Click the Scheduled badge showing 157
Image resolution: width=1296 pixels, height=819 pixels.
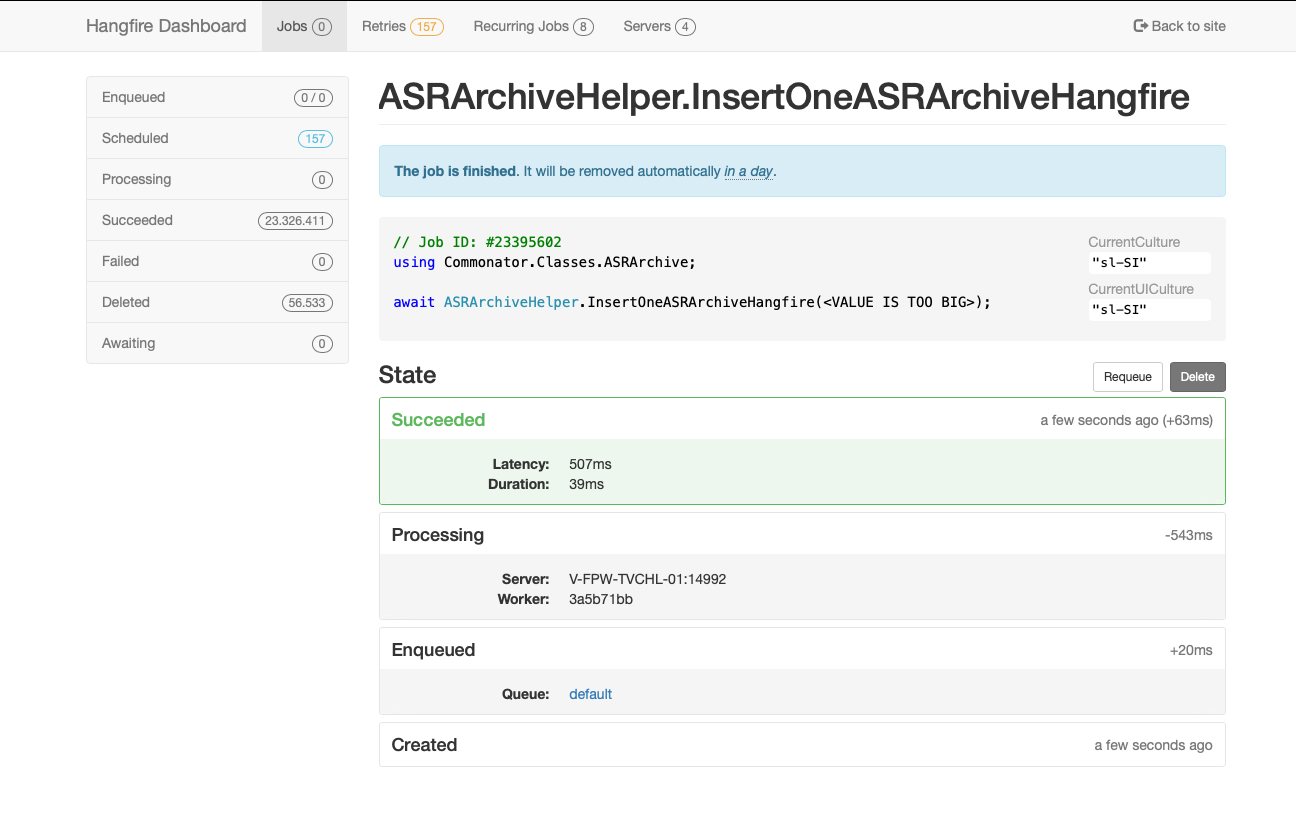[x=315, y=138]
